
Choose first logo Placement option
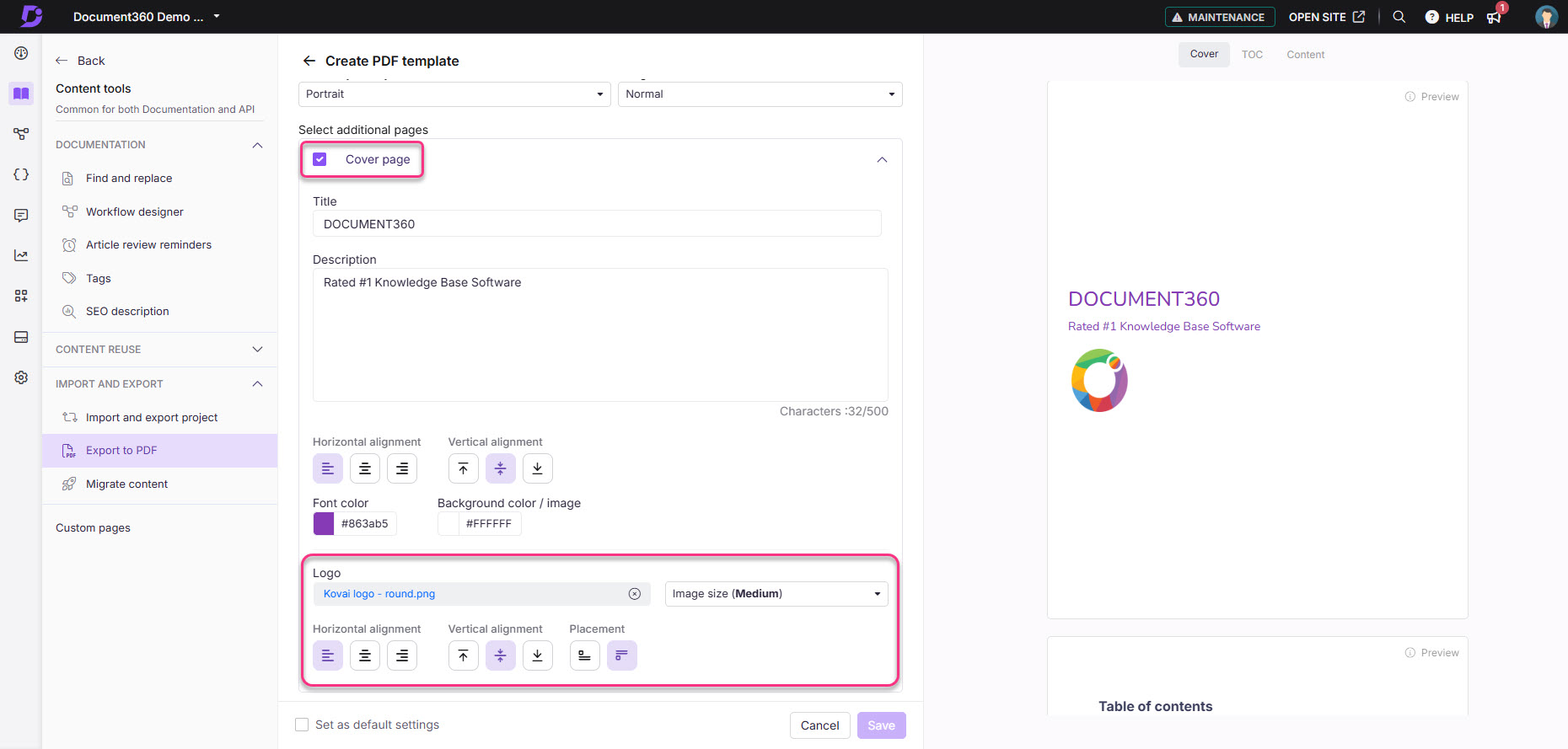585,655
